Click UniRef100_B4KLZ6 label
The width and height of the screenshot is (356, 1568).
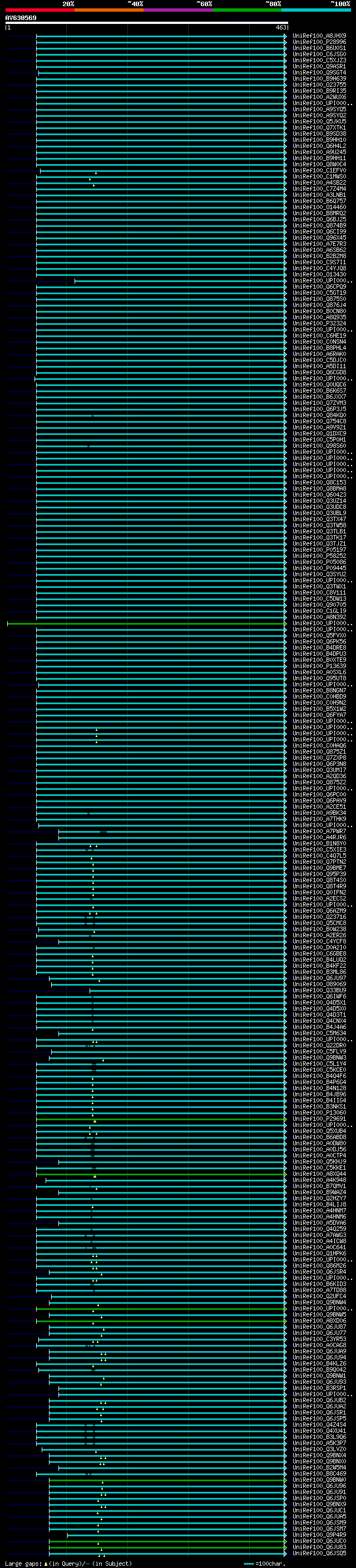319,1363
